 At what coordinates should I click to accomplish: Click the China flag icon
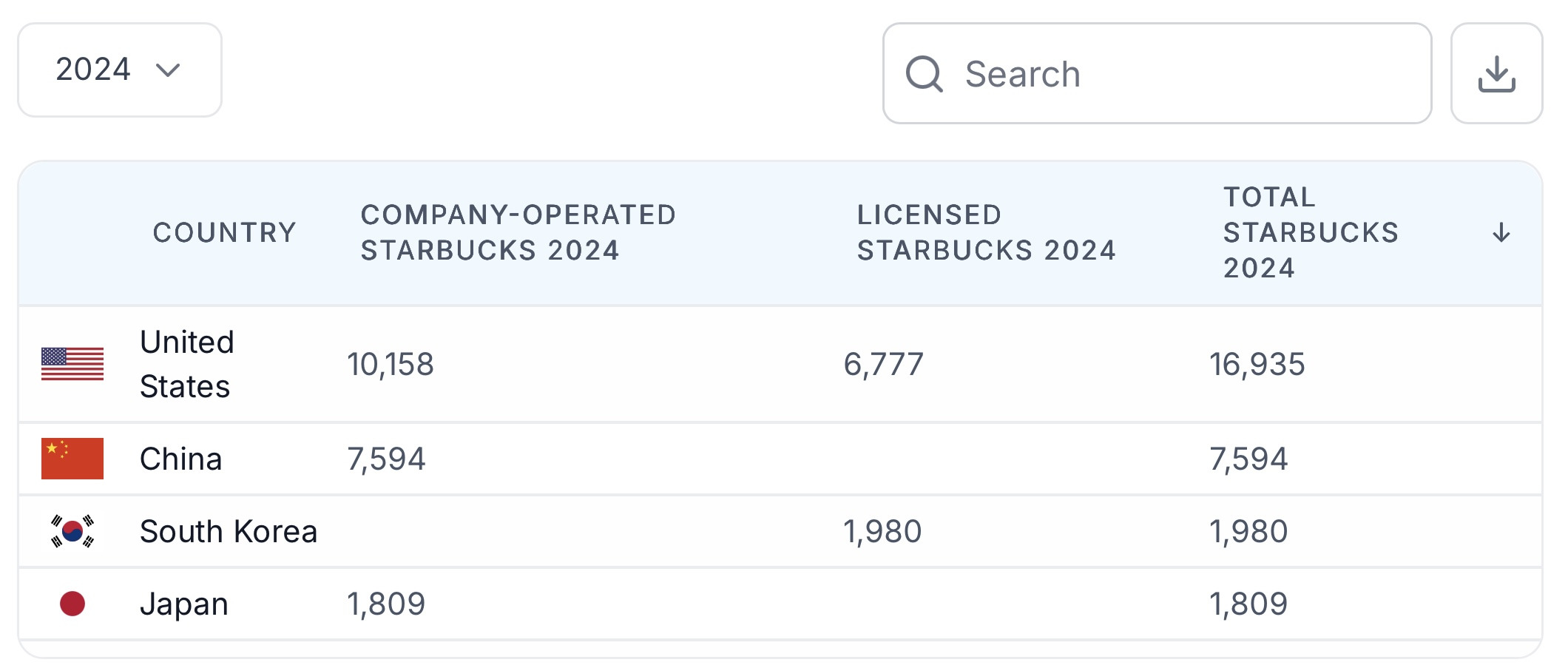point(72,459)
